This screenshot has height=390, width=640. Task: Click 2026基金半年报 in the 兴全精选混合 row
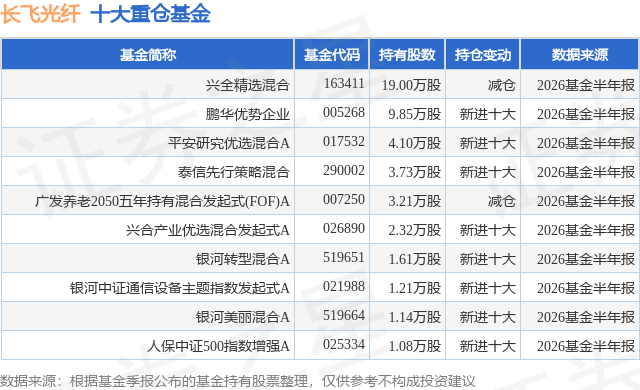[586, 85]
